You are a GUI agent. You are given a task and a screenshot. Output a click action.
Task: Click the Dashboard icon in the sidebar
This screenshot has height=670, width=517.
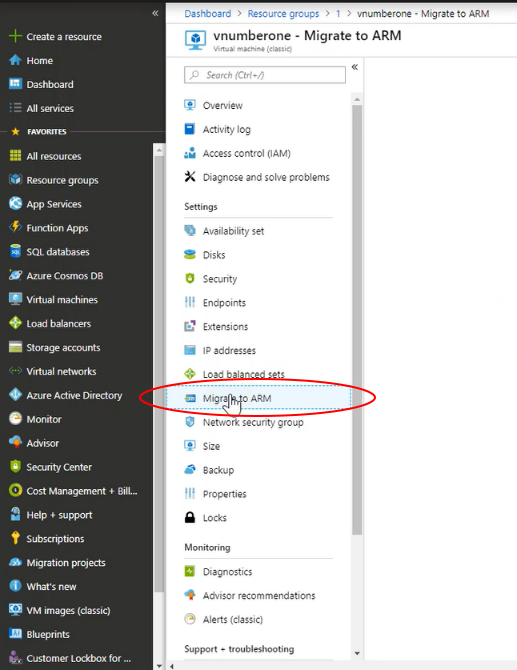15,84
